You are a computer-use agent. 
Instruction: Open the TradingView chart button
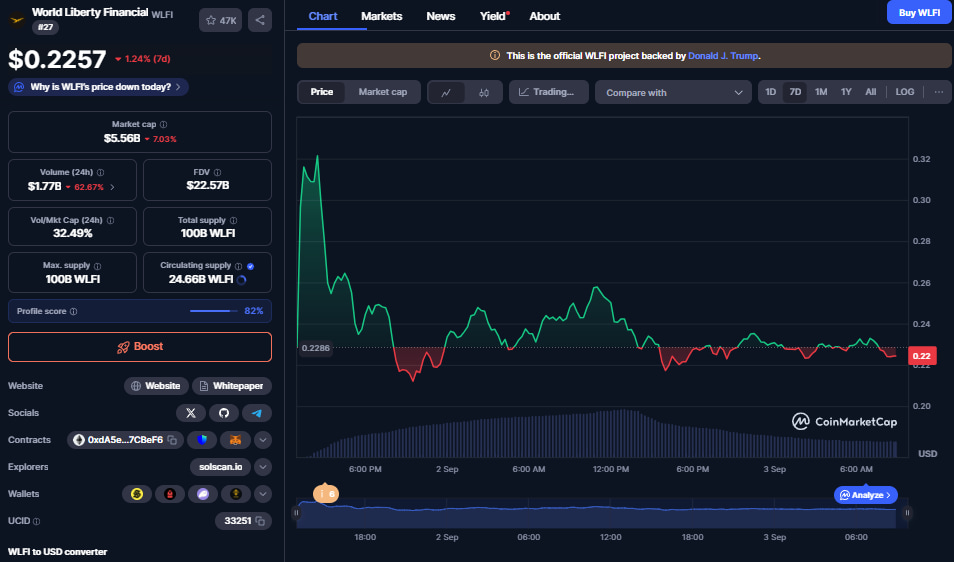tap(548, 92)
